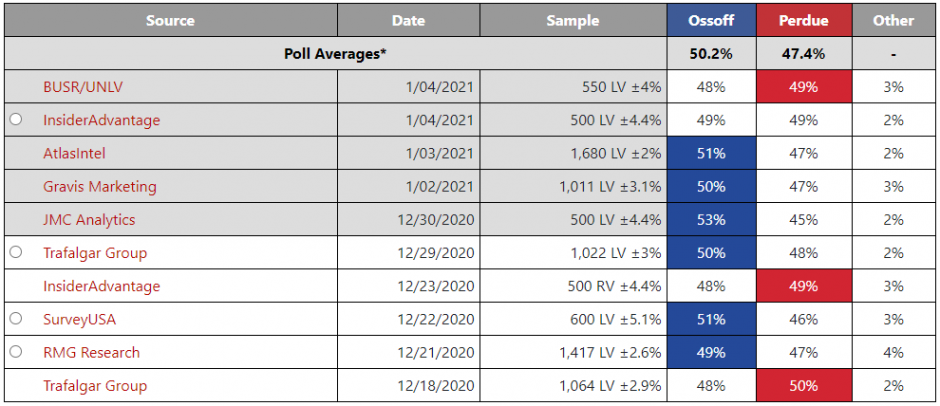This screenshot has width=940, height=406.
Task: Click the Source column header
Action: coord(170,21)
